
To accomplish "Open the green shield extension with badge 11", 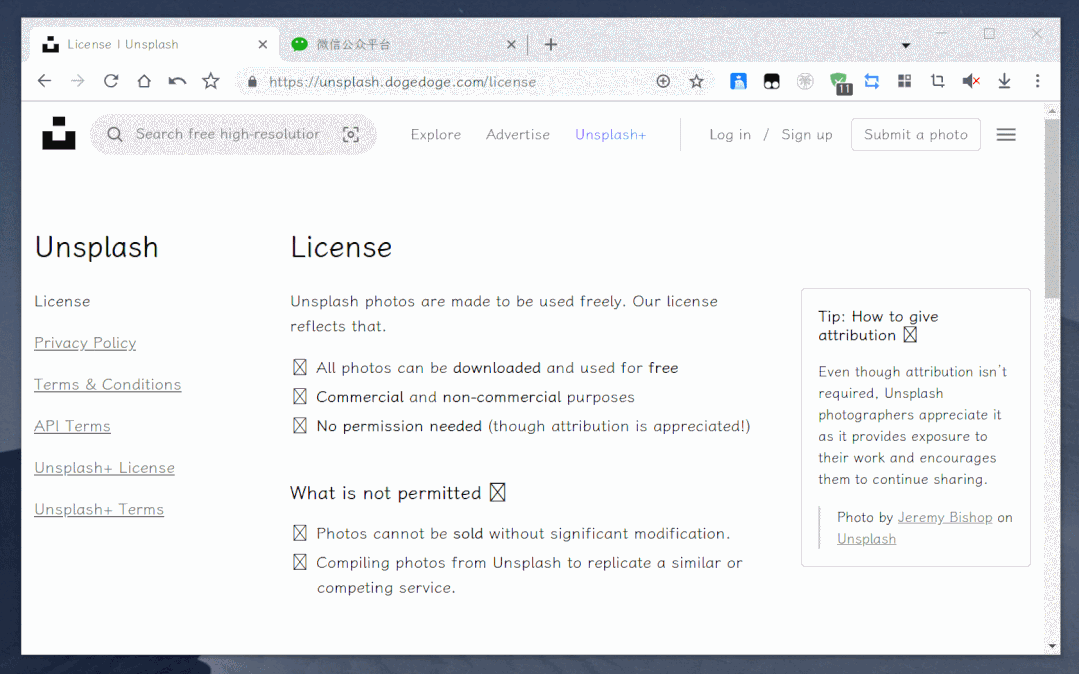I will [840, 83].
